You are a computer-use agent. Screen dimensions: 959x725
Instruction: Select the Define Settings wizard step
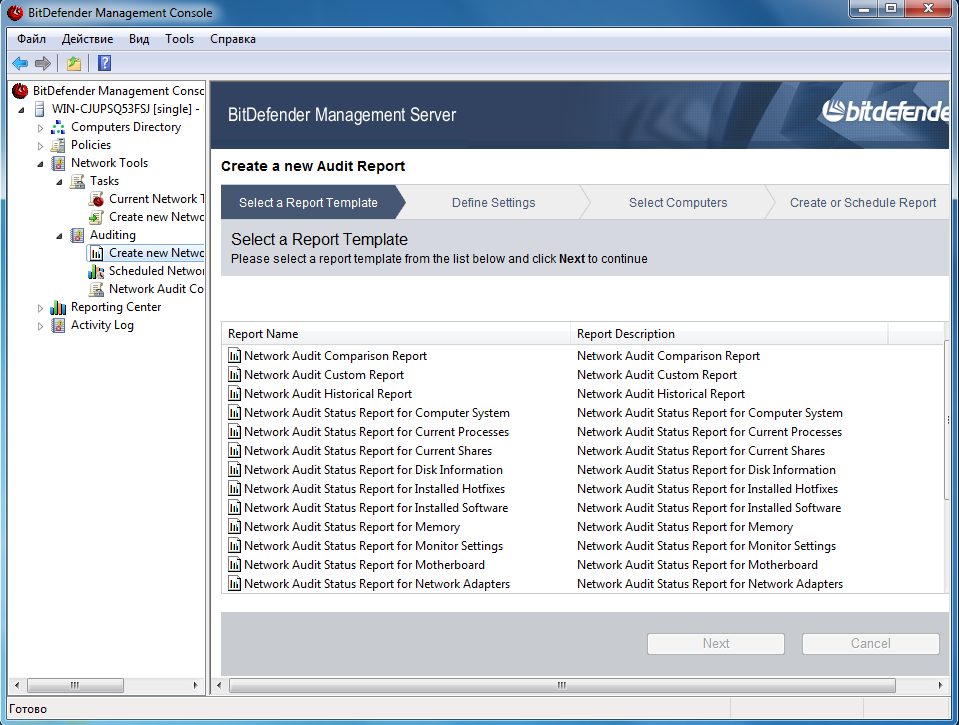coord(494,203)
